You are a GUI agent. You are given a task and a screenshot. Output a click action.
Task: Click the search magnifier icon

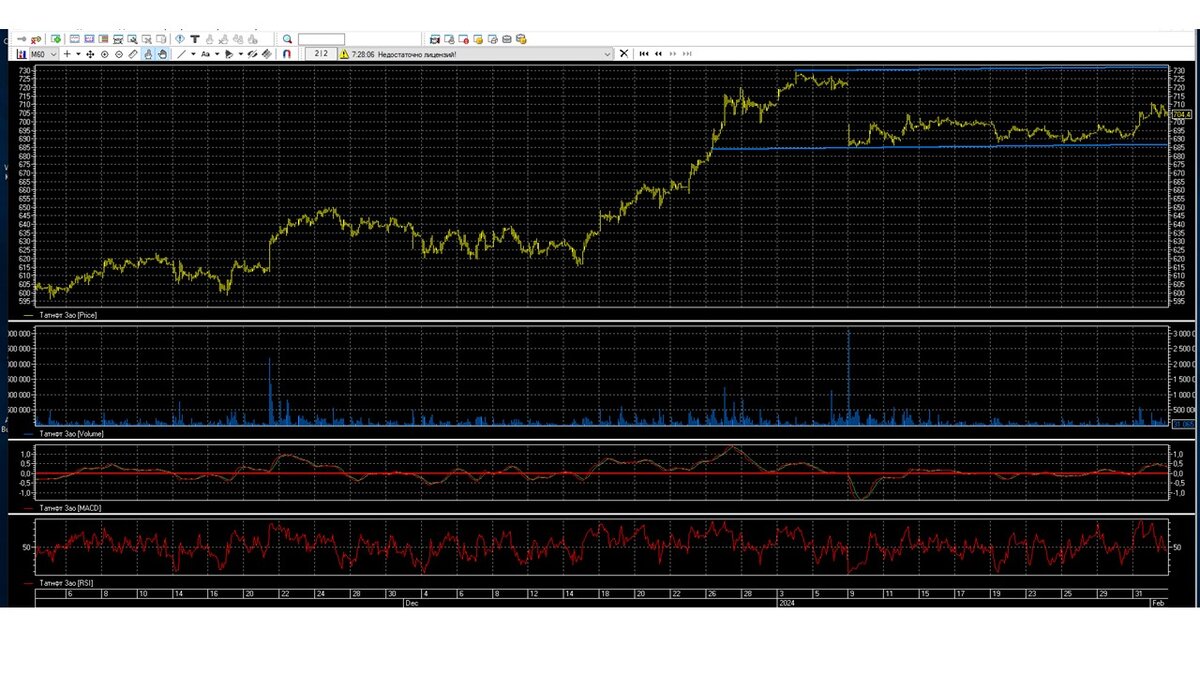(287, 39)
